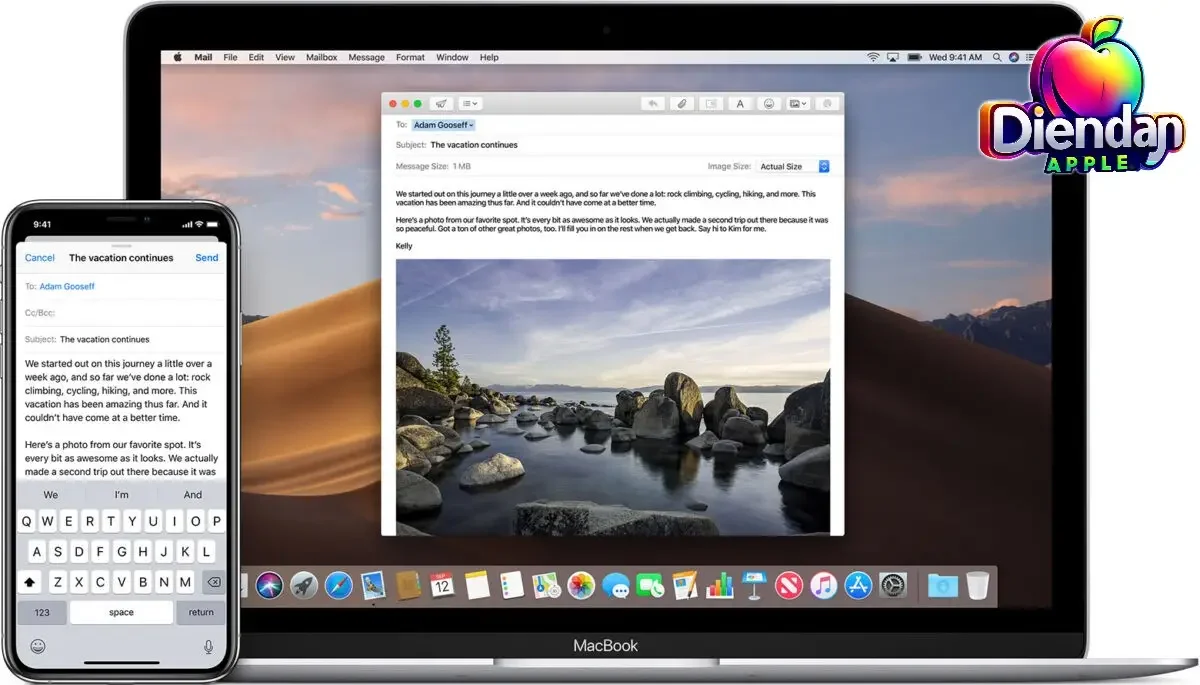
Task: Show the format bar with A button
Action: (x=740, y=103)
